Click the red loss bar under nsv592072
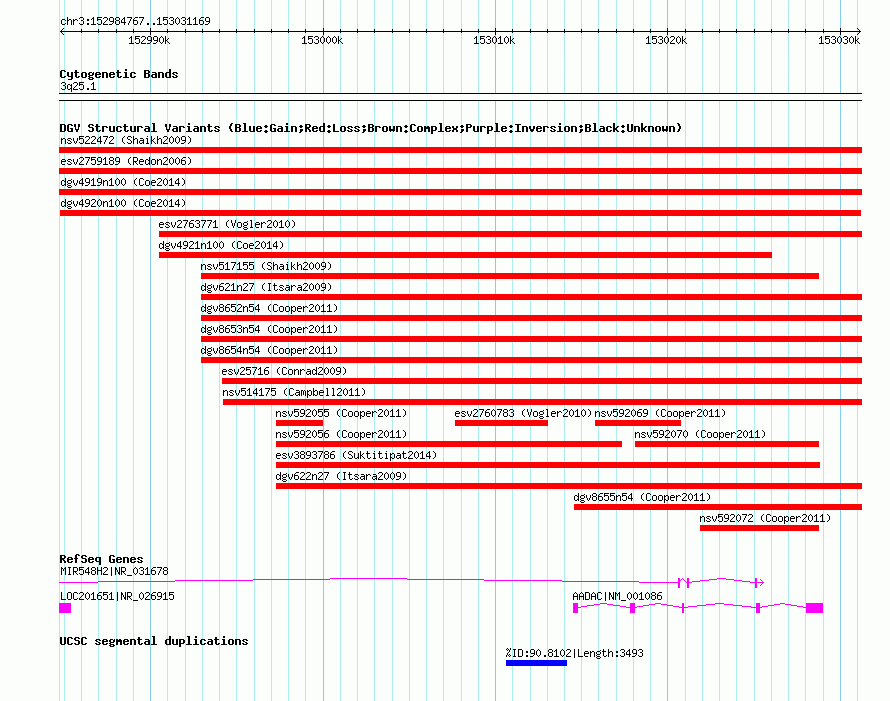 (759, 528)
